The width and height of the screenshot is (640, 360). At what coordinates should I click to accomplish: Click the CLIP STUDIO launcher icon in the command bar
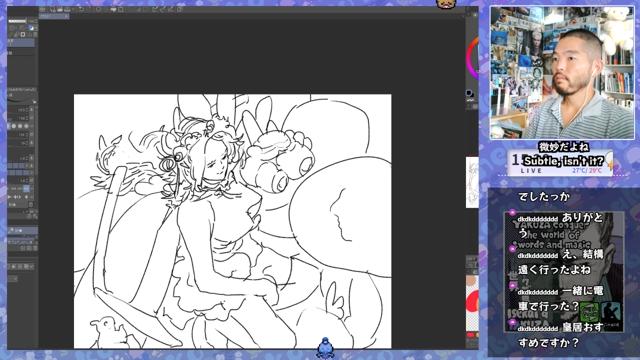[41, 9]
